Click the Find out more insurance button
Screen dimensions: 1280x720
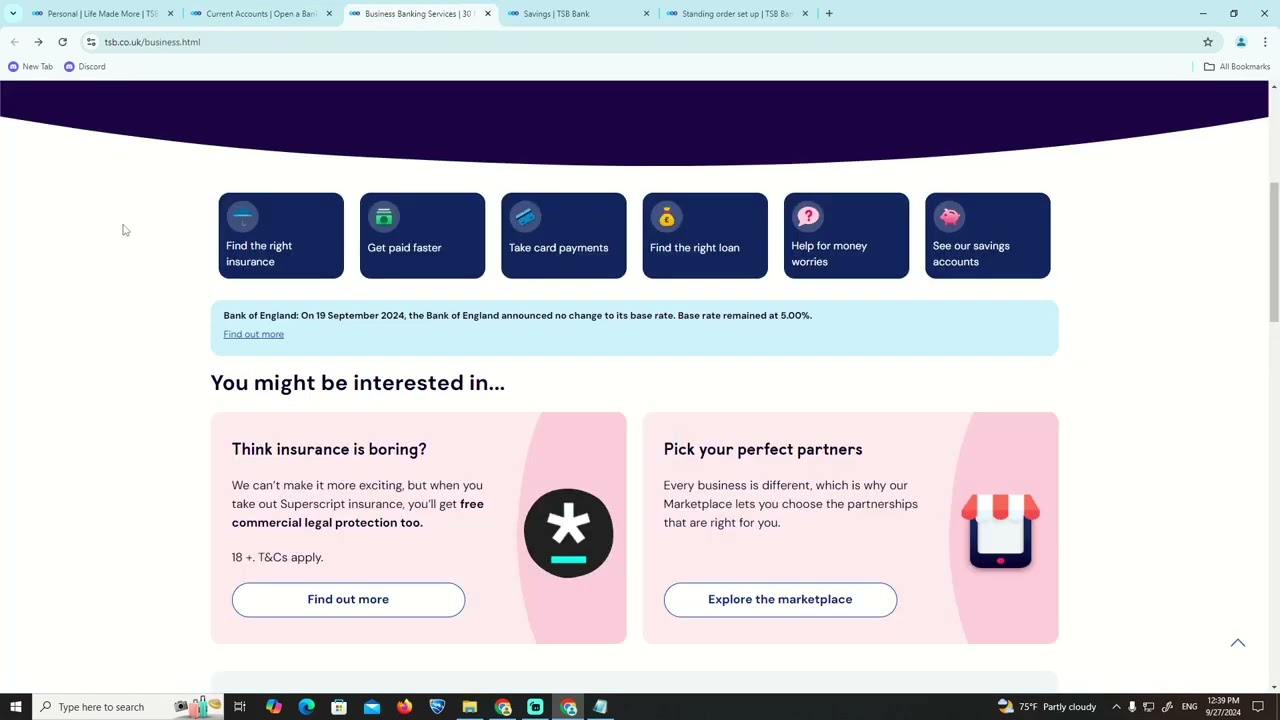348,600
